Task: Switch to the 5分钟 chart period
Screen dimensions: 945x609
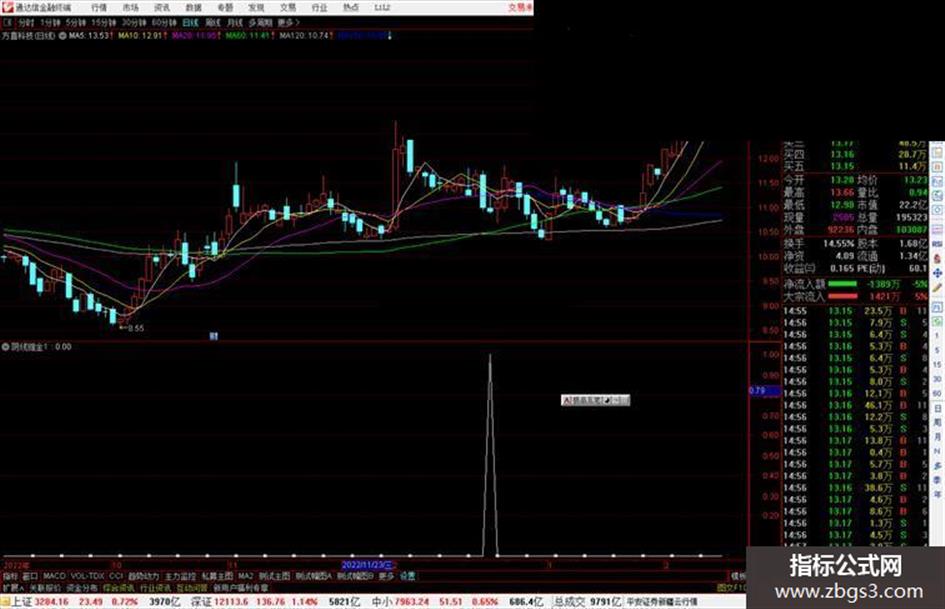Action: pos(75,22)
